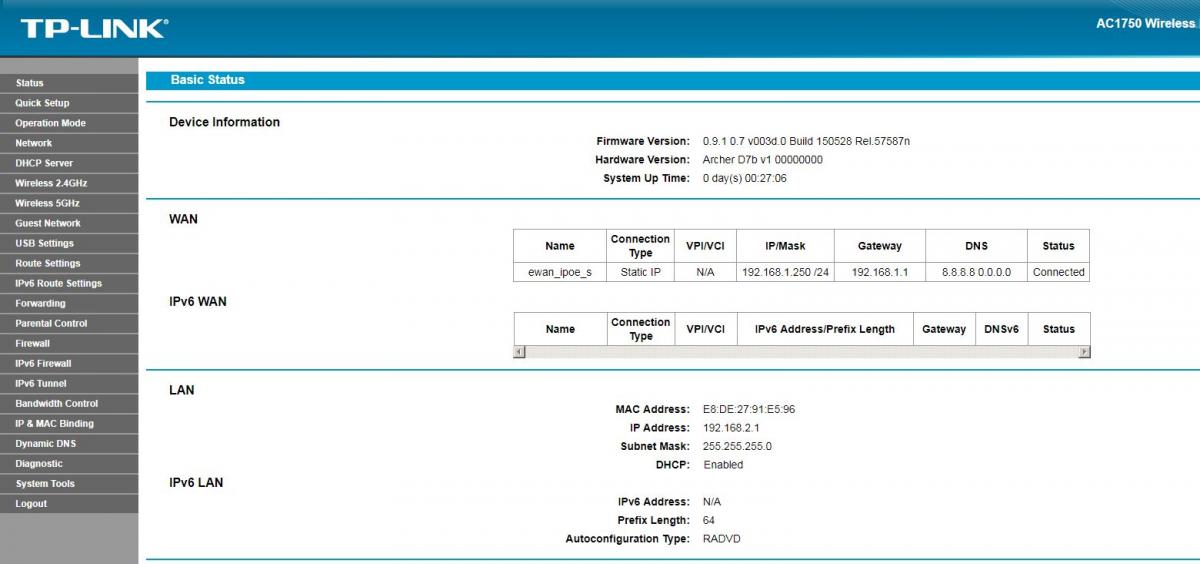
Task: Open Route Settings menu
Action: [69, 263]
